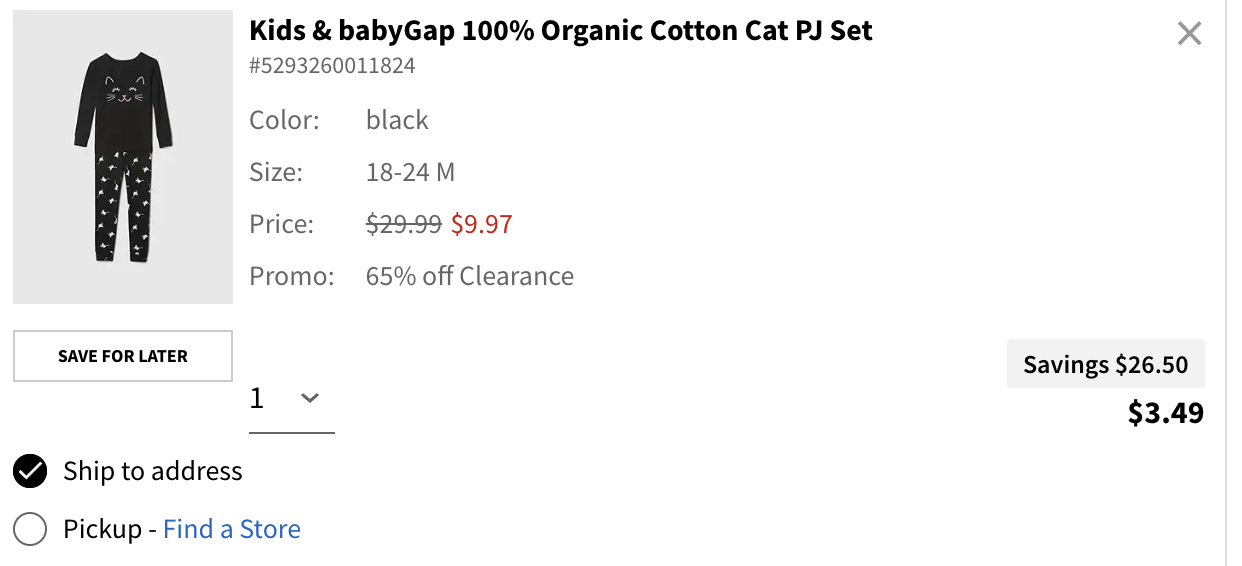
Task: Click the Savings $26.50 badge
Action: pyautogui.click(x=1105, y=365)
